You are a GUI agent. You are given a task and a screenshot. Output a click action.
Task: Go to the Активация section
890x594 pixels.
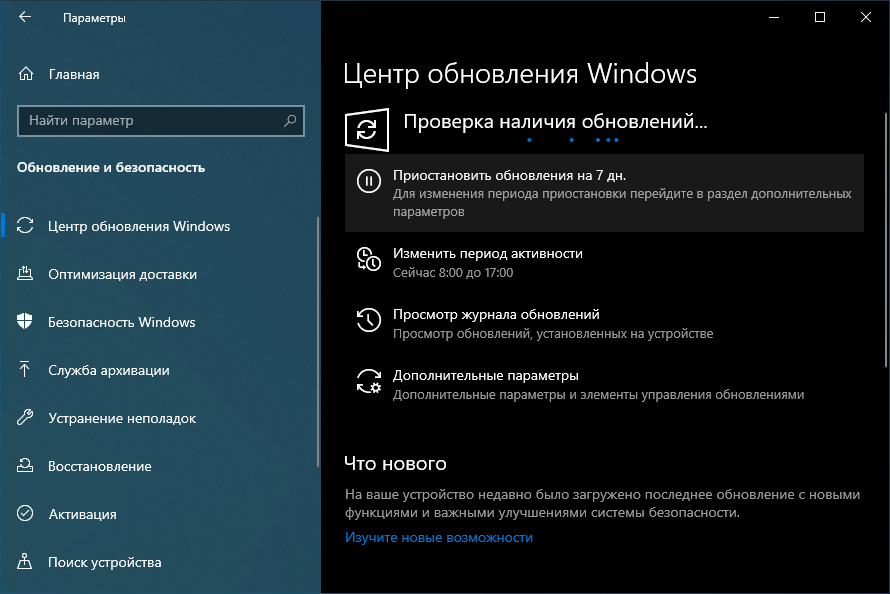(82, 514)
